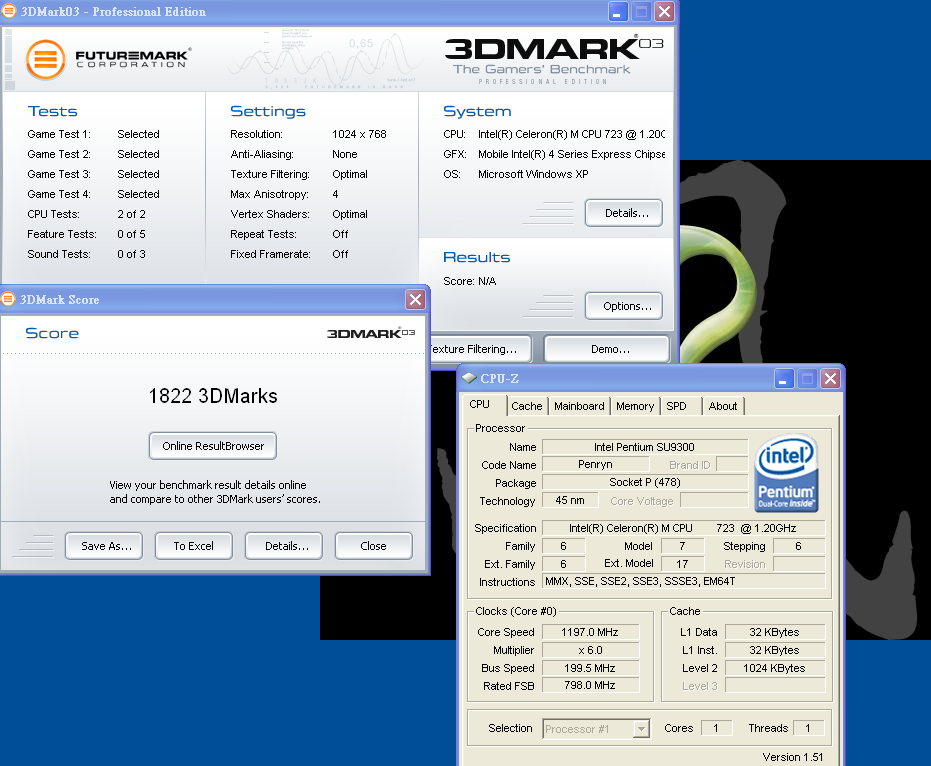Open System Details in 3DMark03
This screenshot has height=766, width=931.
pos(624,213)
